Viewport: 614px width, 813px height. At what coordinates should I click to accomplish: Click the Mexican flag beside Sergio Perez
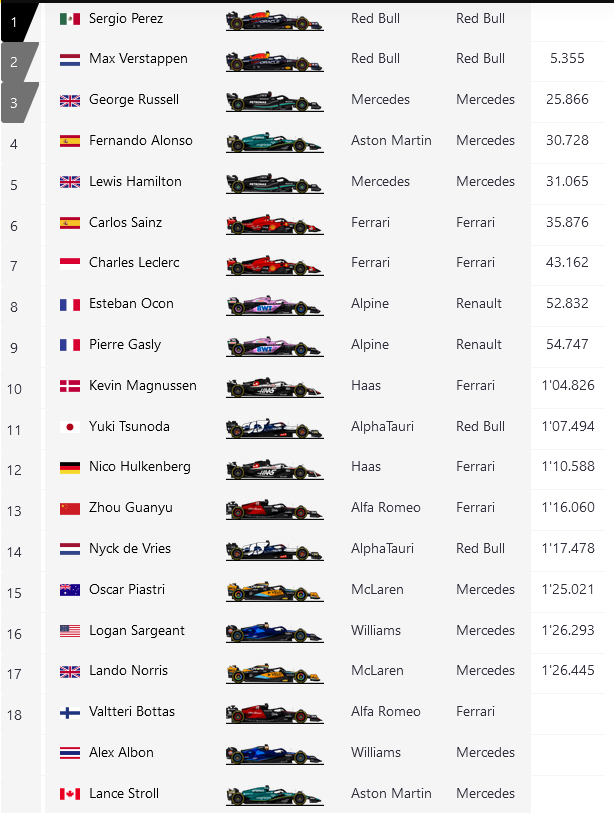(x=70, y=19)
